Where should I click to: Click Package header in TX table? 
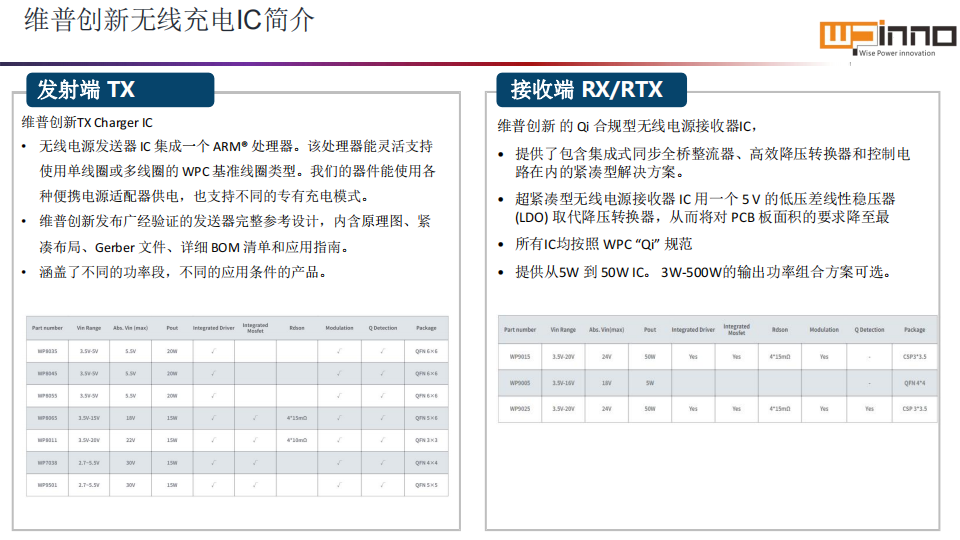[426, 328]
